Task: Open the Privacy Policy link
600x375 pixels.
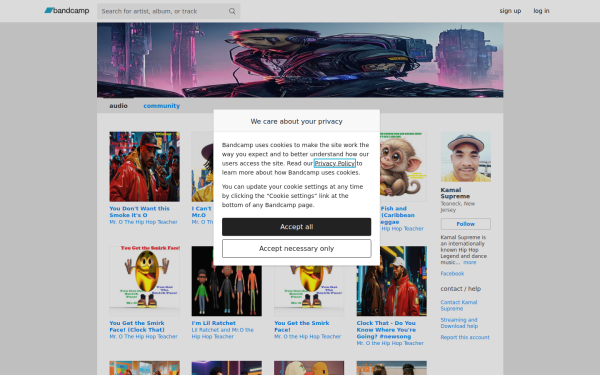Action: [x=334, y=163]
